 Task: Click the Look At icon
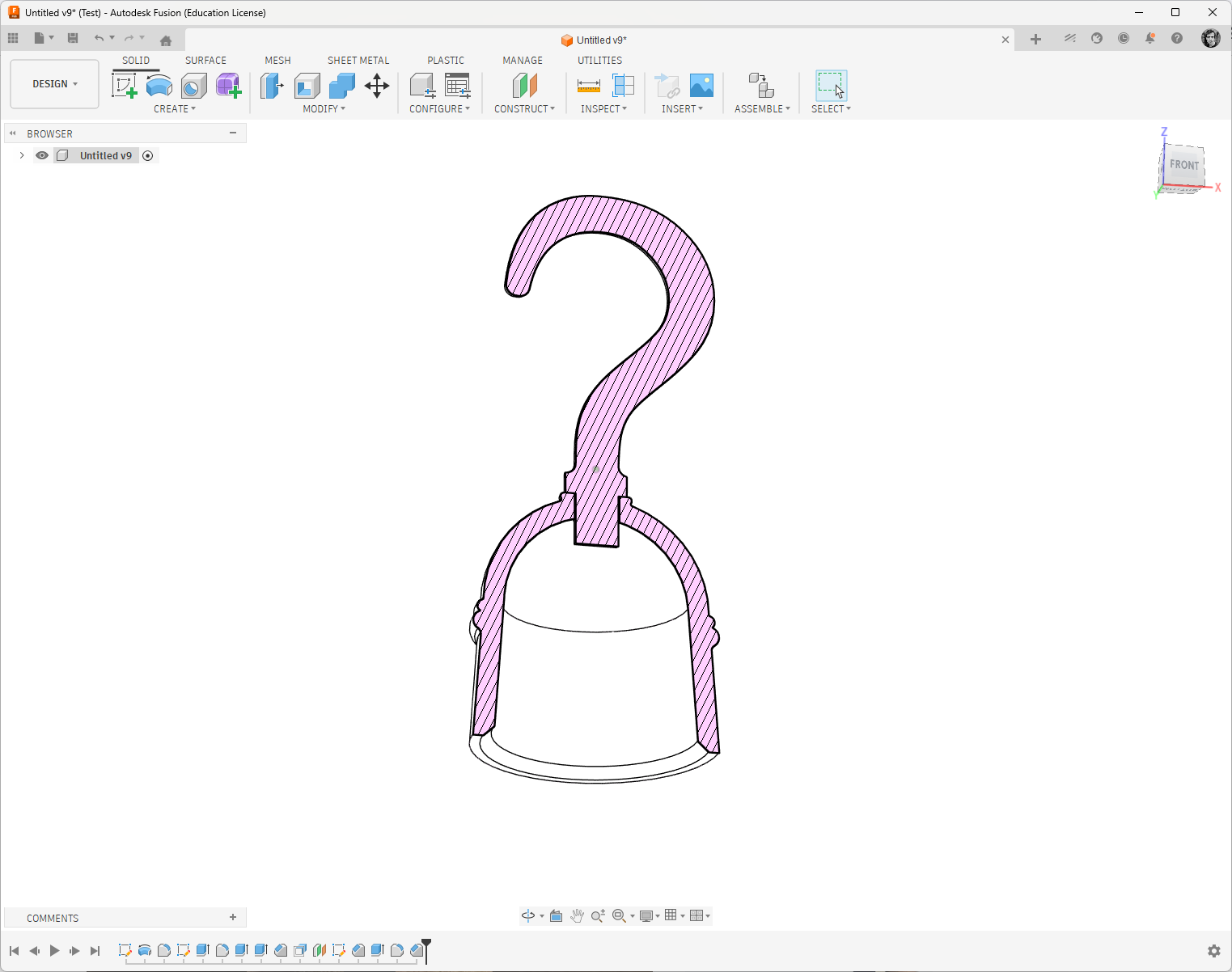click(x=557, y=915)
